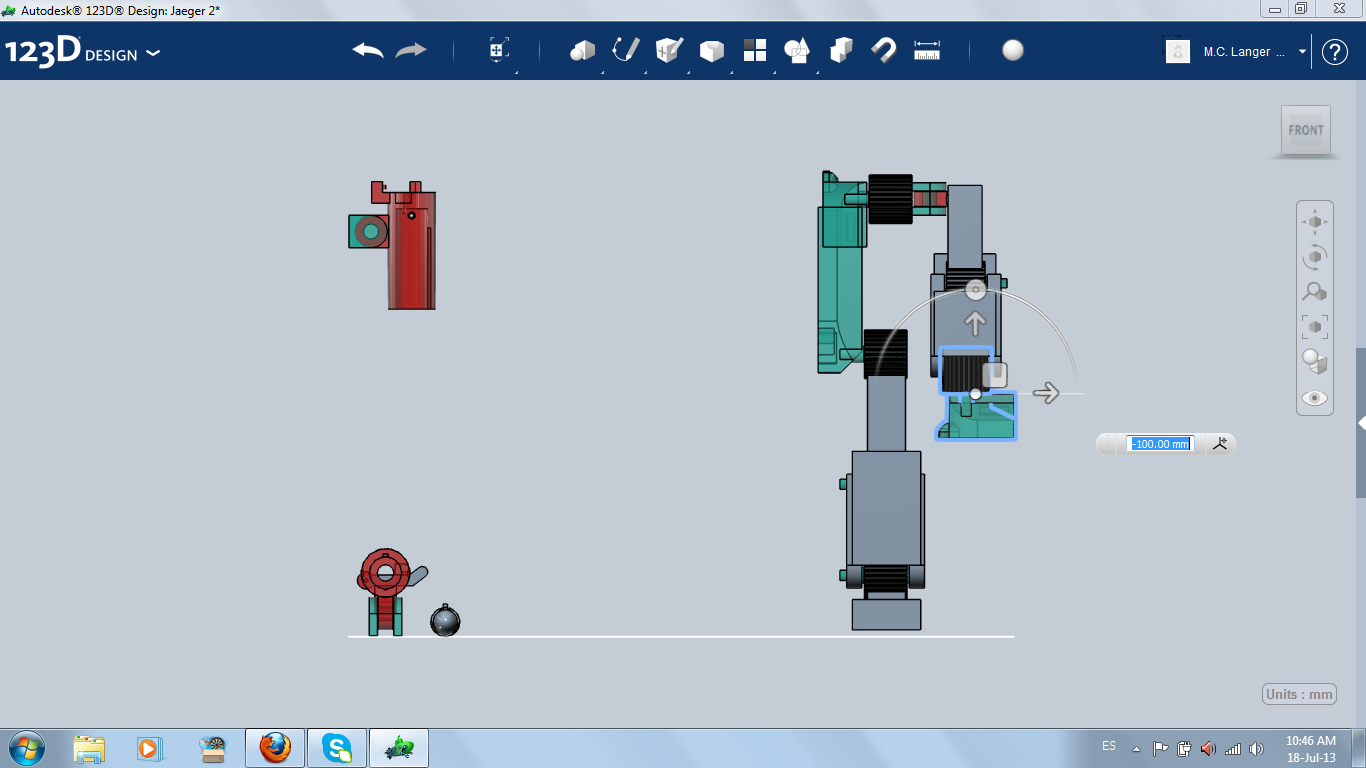Select the large gray leg block
The height and width of the screenshot is (768, 1366).
pyautogui.click(x=886, y=508)
